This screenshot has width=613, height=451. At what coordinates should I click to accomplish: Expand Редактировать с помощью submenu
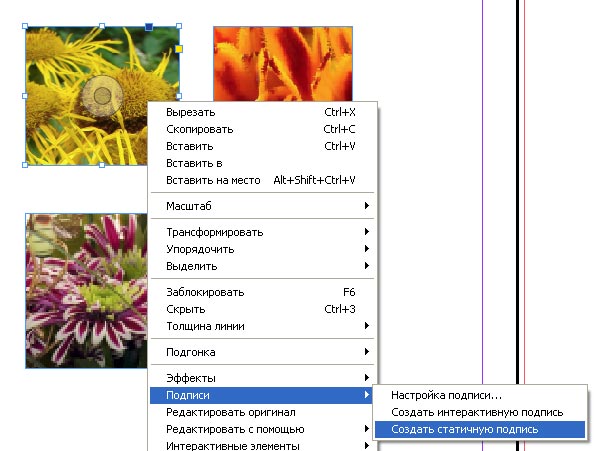(x=262, y=429)
